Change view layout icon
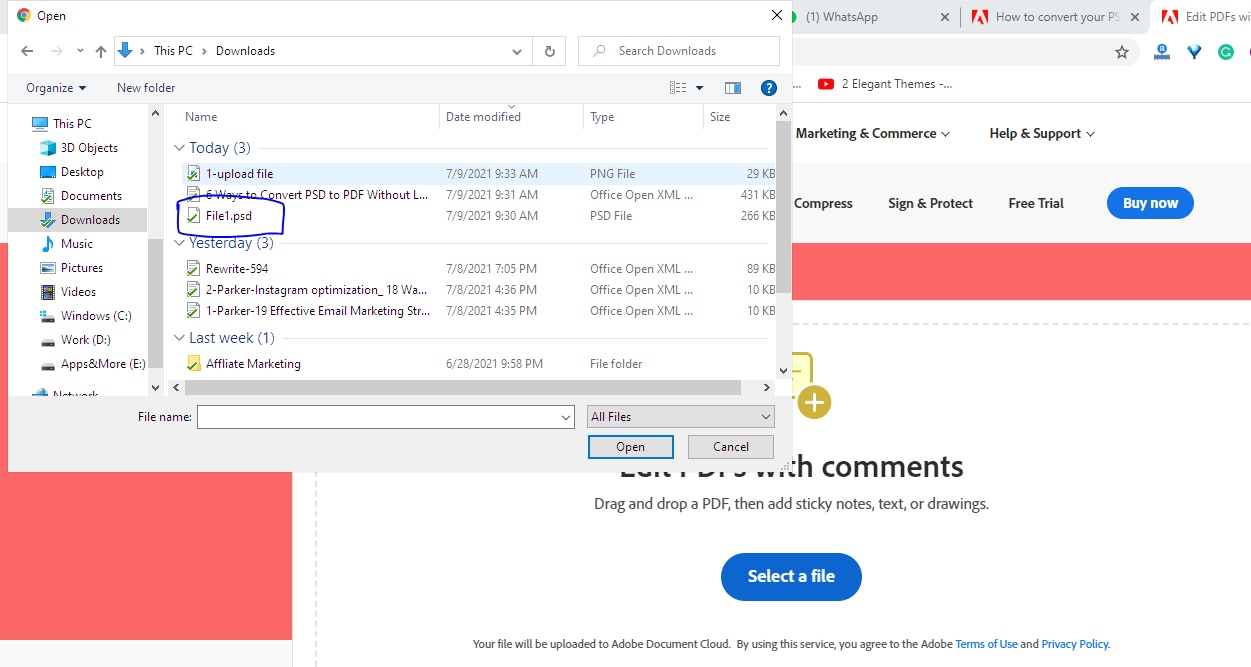The image size is (1251, 667). 678,88
